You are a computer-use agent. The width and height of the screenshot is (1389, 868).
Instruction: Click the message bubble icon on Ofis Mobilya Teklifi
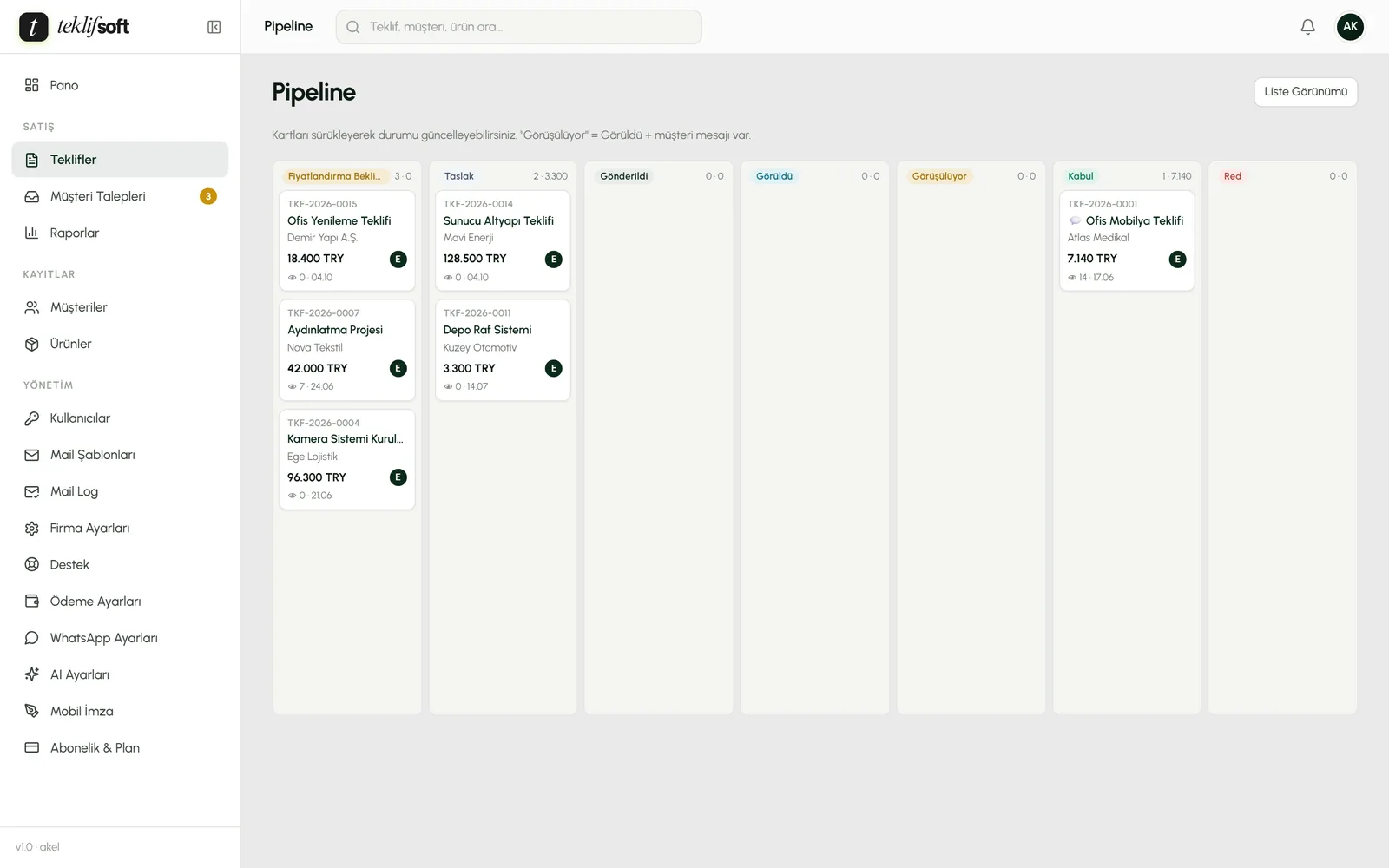click(x=1075, y=220)
